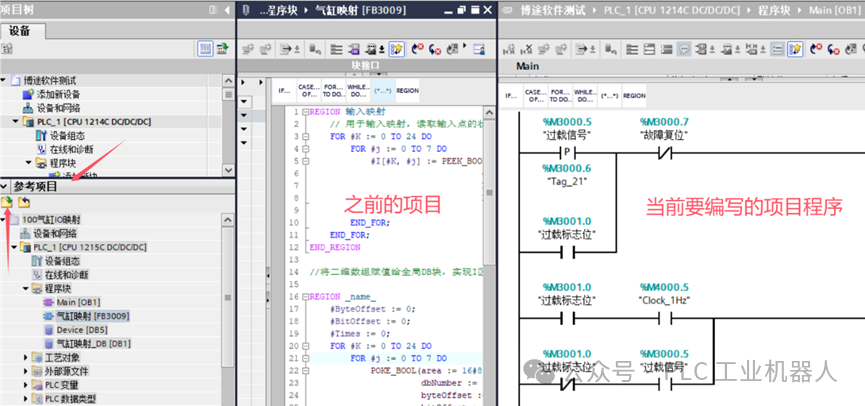Toggle the highlighted list-view icon in Main toolbar
Image resolution: width=865 pixels, height=406 pixels.
click(777, 49)
